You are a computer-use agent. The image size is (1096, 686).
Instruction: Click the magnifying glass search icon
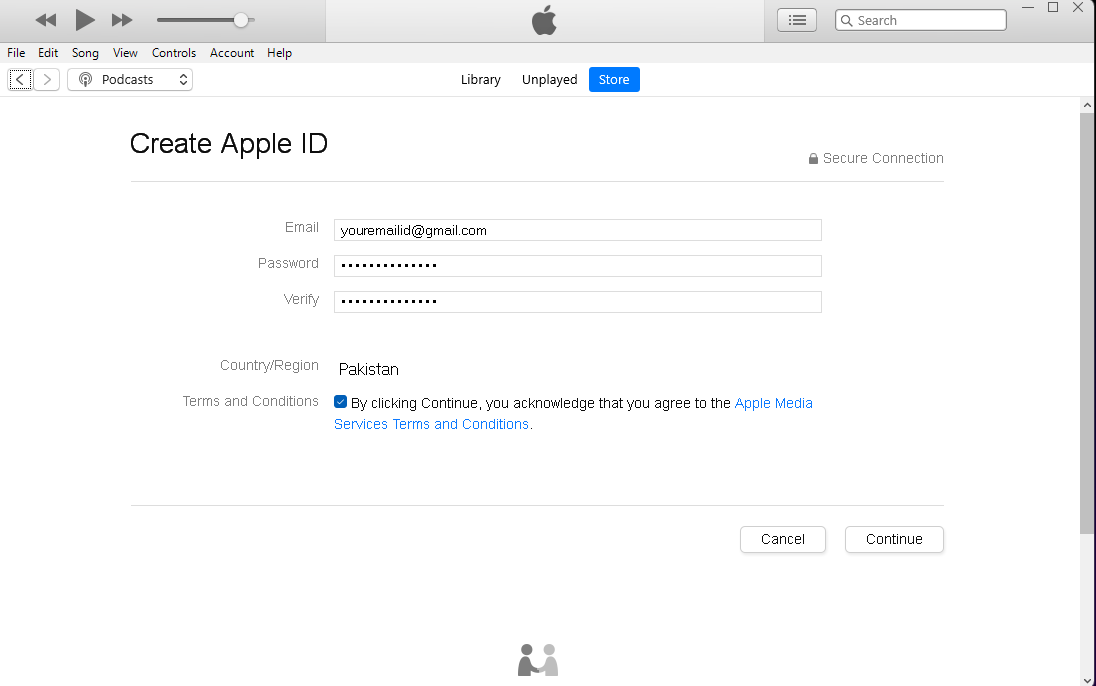846,20
